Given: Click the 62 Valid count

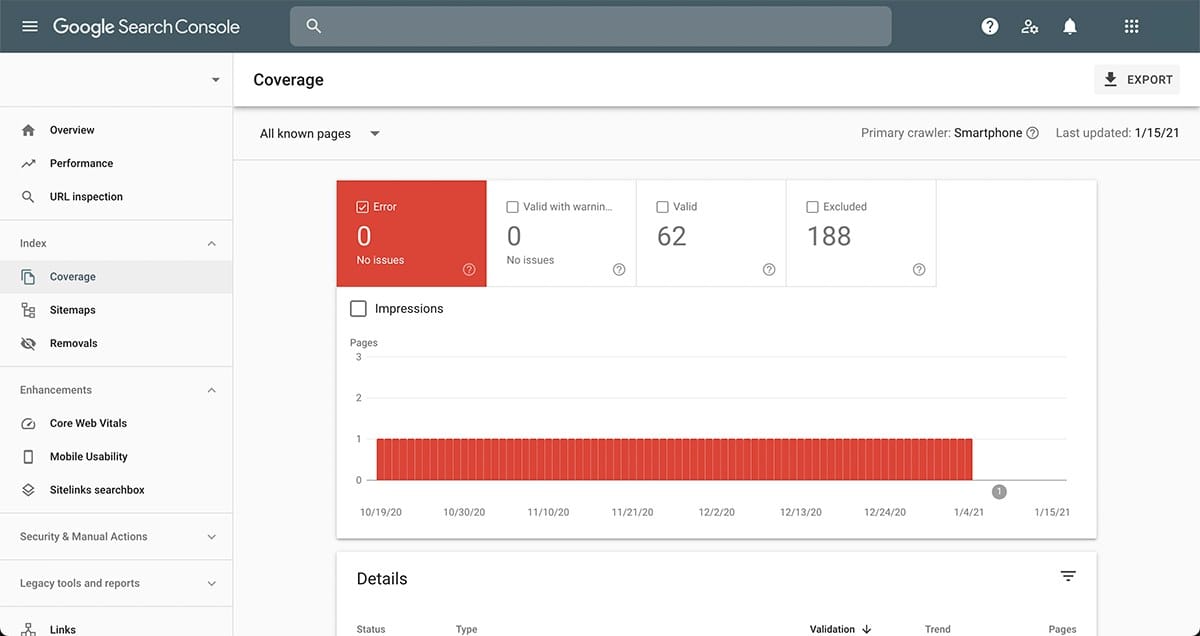Looking at the screenshot, I should click(672, 236).
